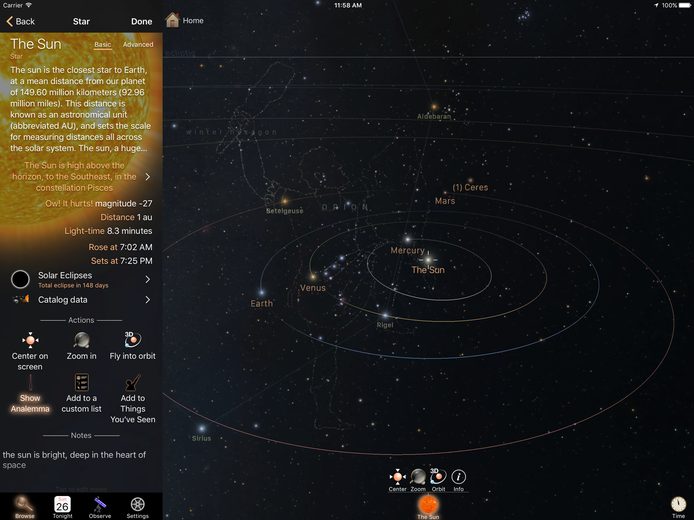Select Earth on the sky map
Screen dimensions: 694x520
pyautogui.click(x=262, y=293)
